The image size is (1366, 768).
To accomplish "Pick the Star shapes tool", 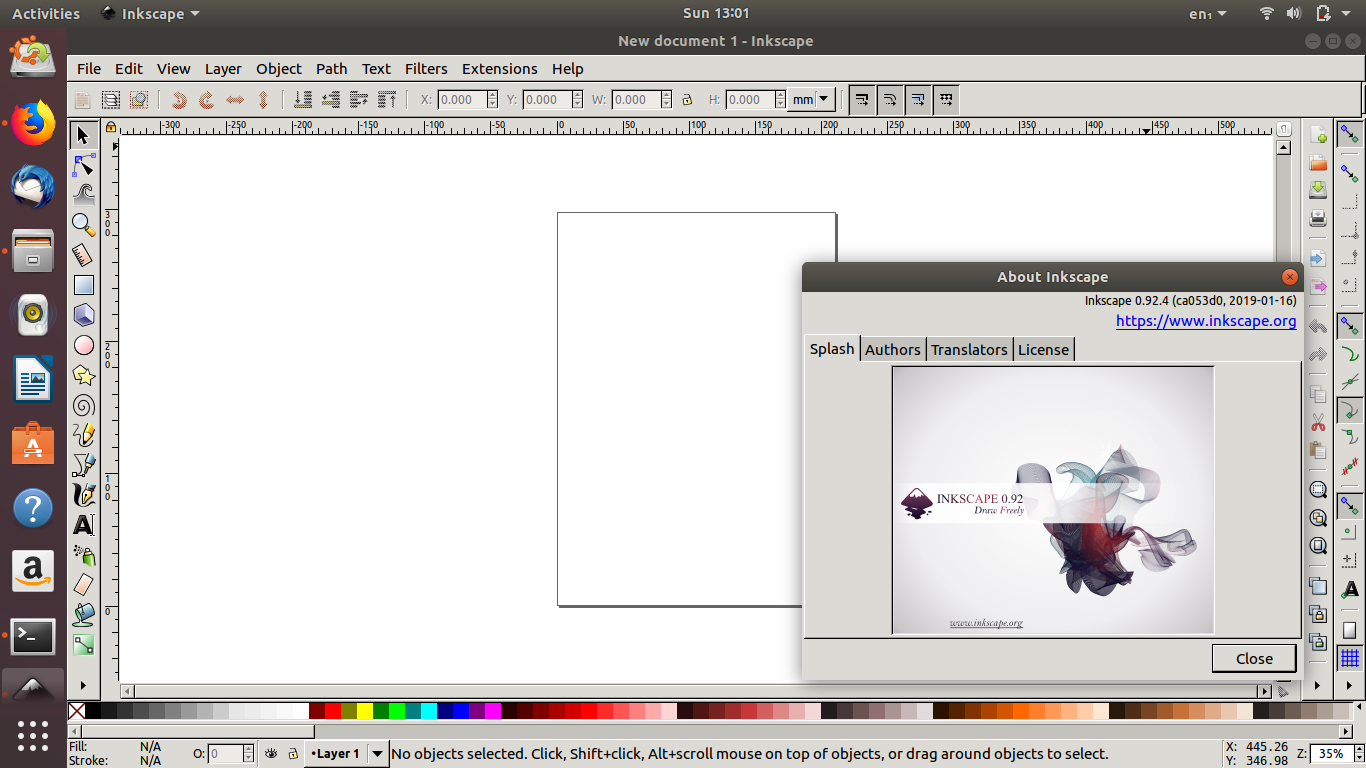I will point(84,375).
